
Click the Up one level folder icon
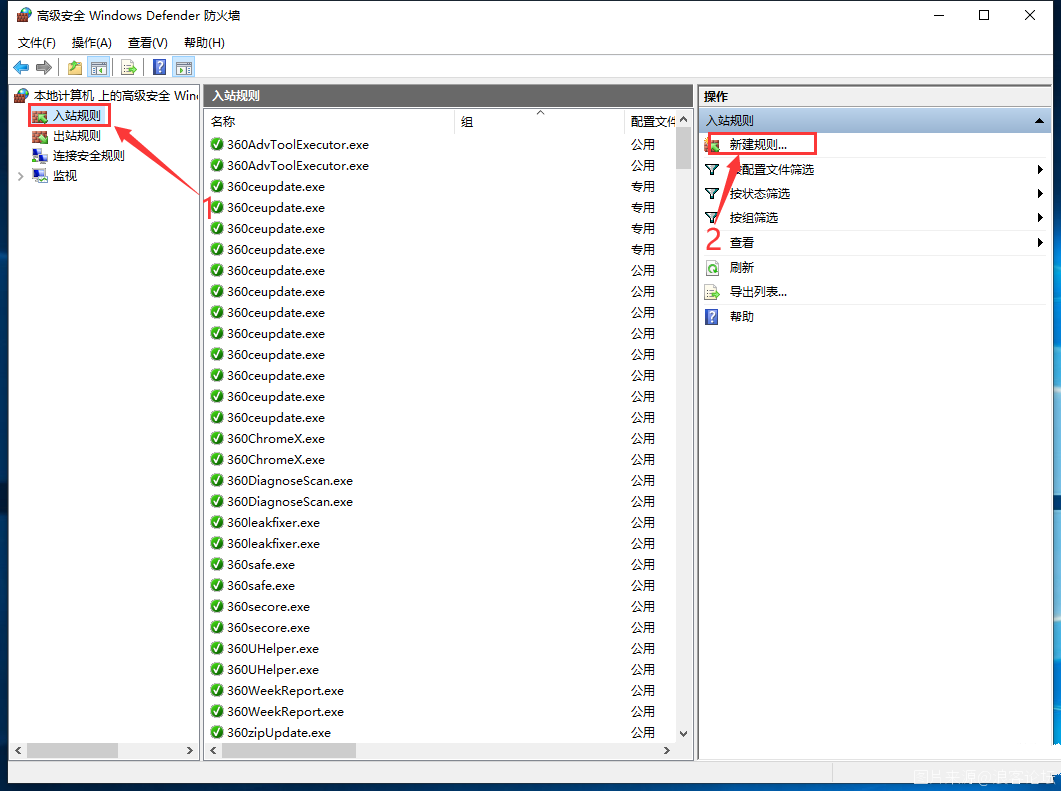pos(74,68)
